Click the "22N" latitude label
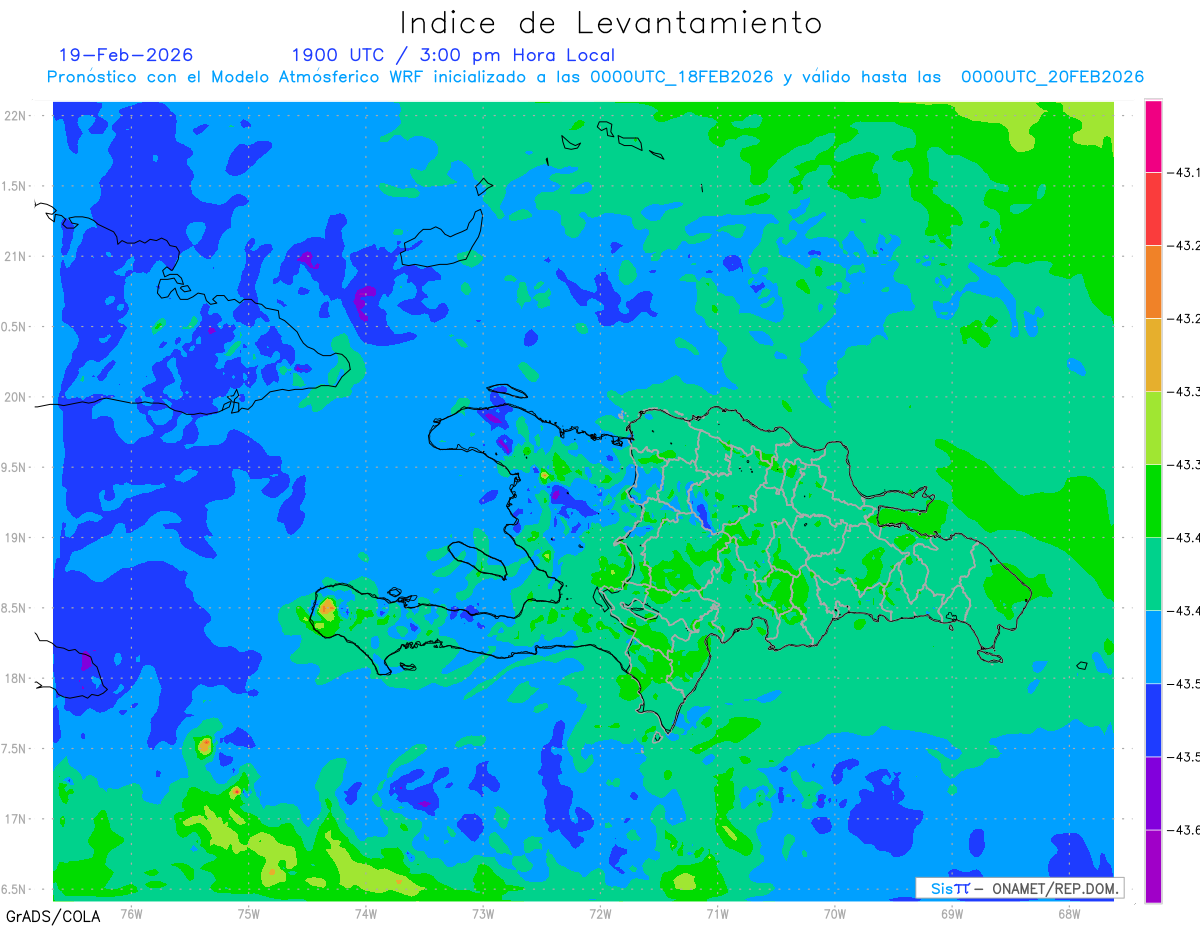This screenshot has width=1200, height=927. point(16,116)
